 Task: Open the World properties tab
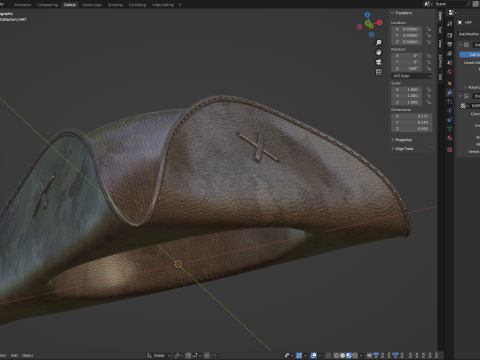point(450,72)
